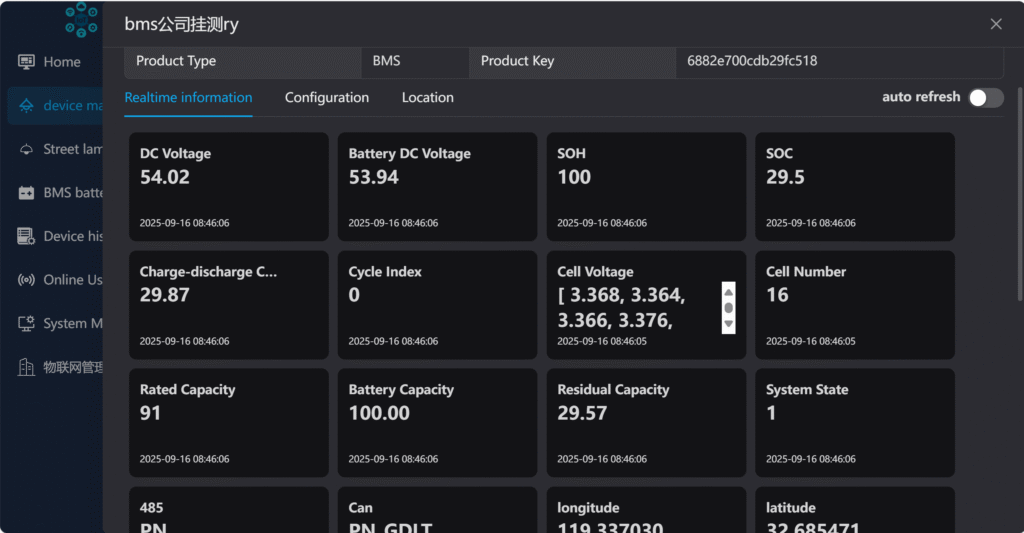
Task: Click the device management sidebar icon
Action: (27, 106)
